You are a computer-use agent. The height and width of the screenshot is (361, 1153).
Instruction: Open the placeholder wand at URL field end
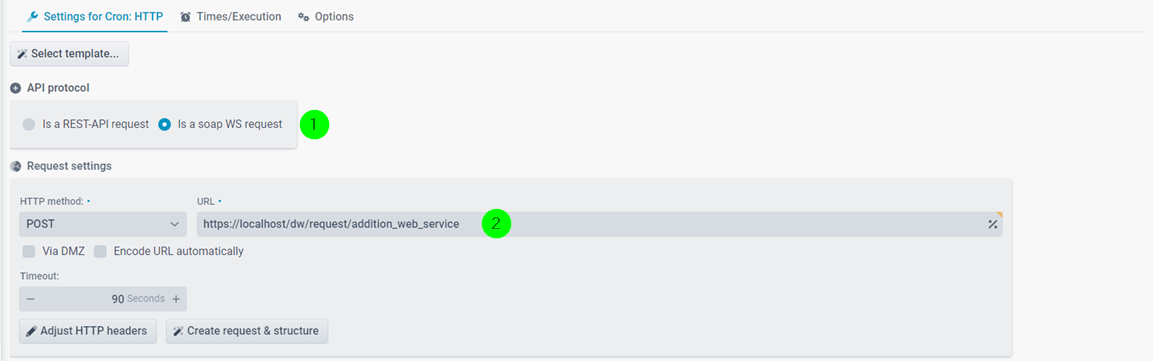(x=993, y=224)
